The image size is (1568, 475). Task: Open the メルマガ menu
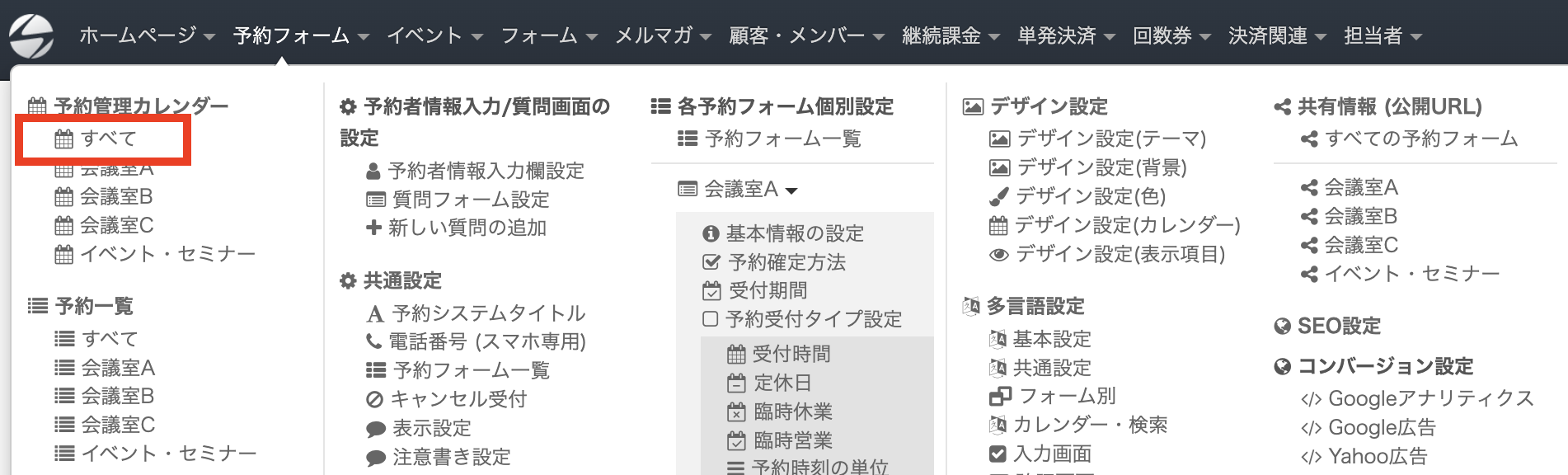coord(663,35)
